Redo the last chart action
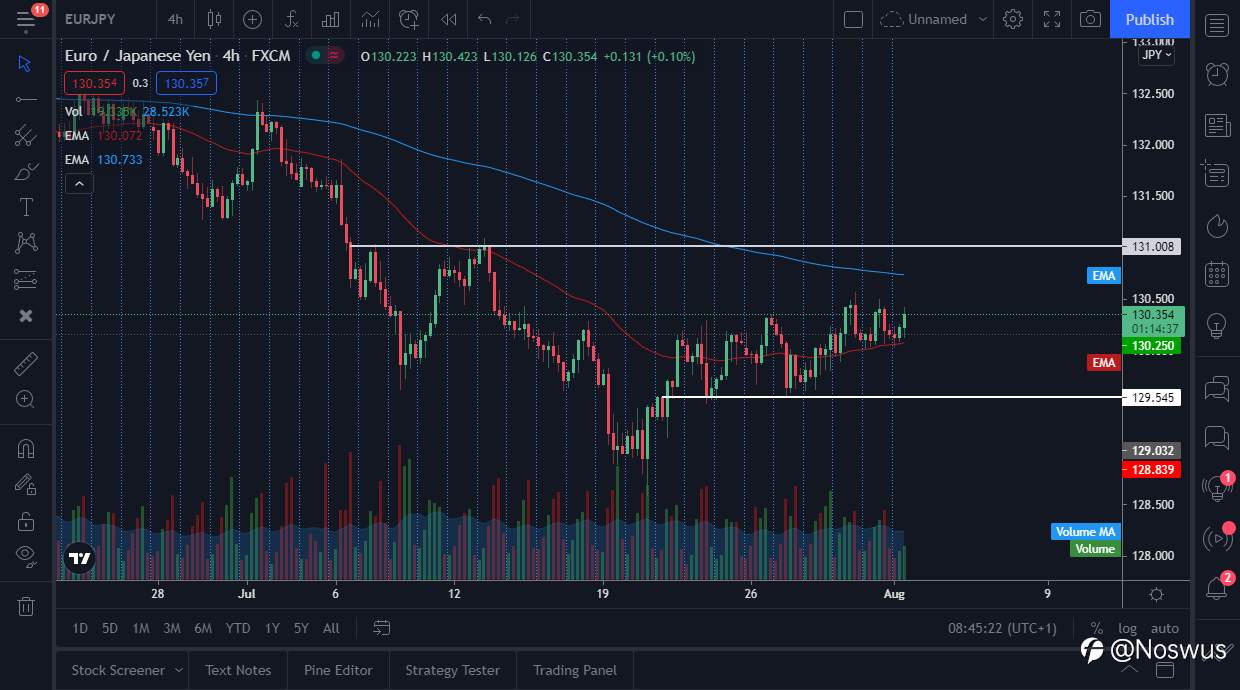This screenshot has height=690, width=1240. pyautogui.click(x=513, y=19)
